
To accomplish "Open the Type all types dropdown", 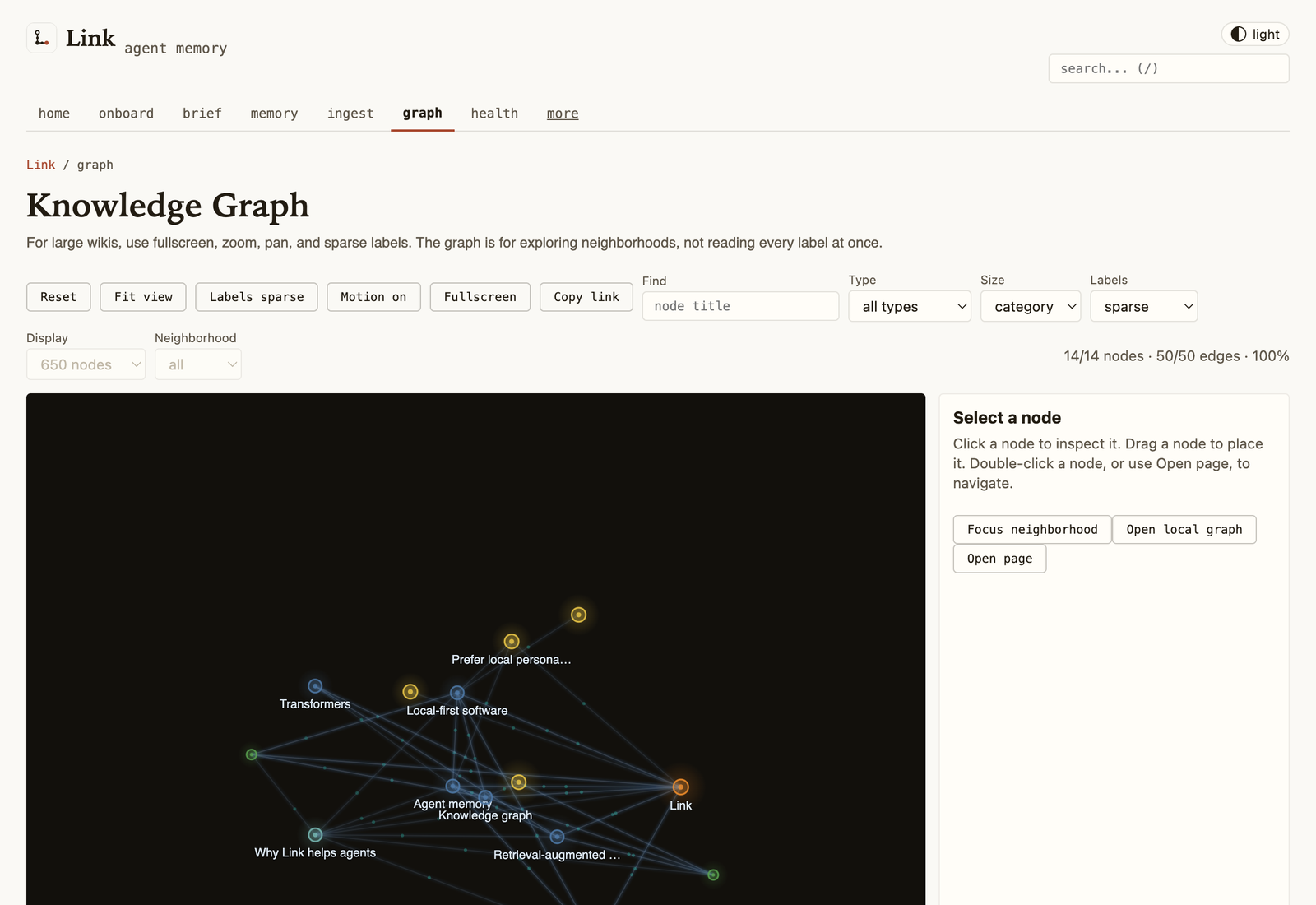I will point(910,306).
